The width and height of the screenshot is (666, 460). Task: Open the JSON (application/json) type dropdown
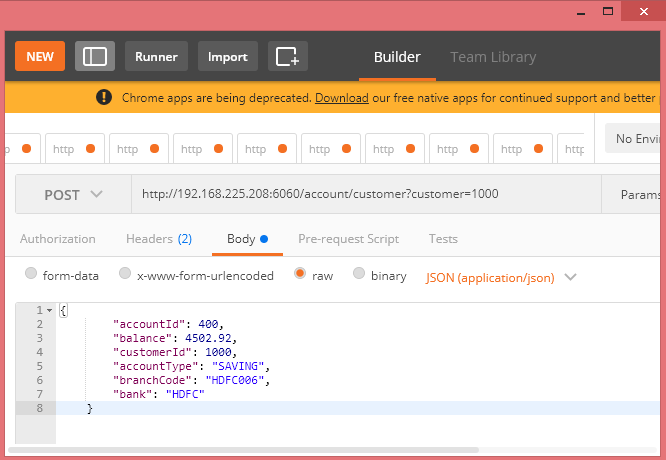(501, 278)
